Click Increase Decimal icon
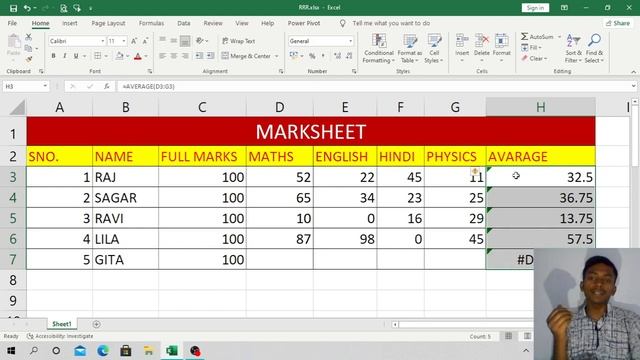This screenshot has height=360, width=640. point(337,56)
